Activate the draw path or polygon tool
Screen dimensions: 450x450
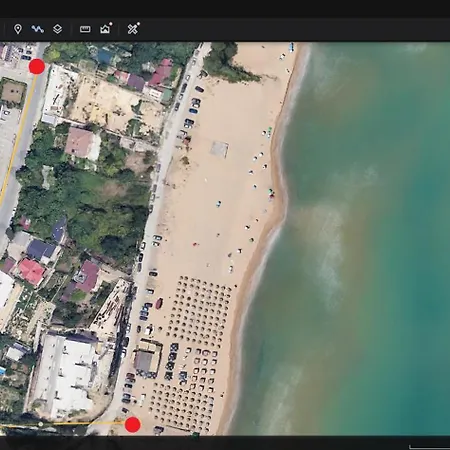(x=38, y=29)
